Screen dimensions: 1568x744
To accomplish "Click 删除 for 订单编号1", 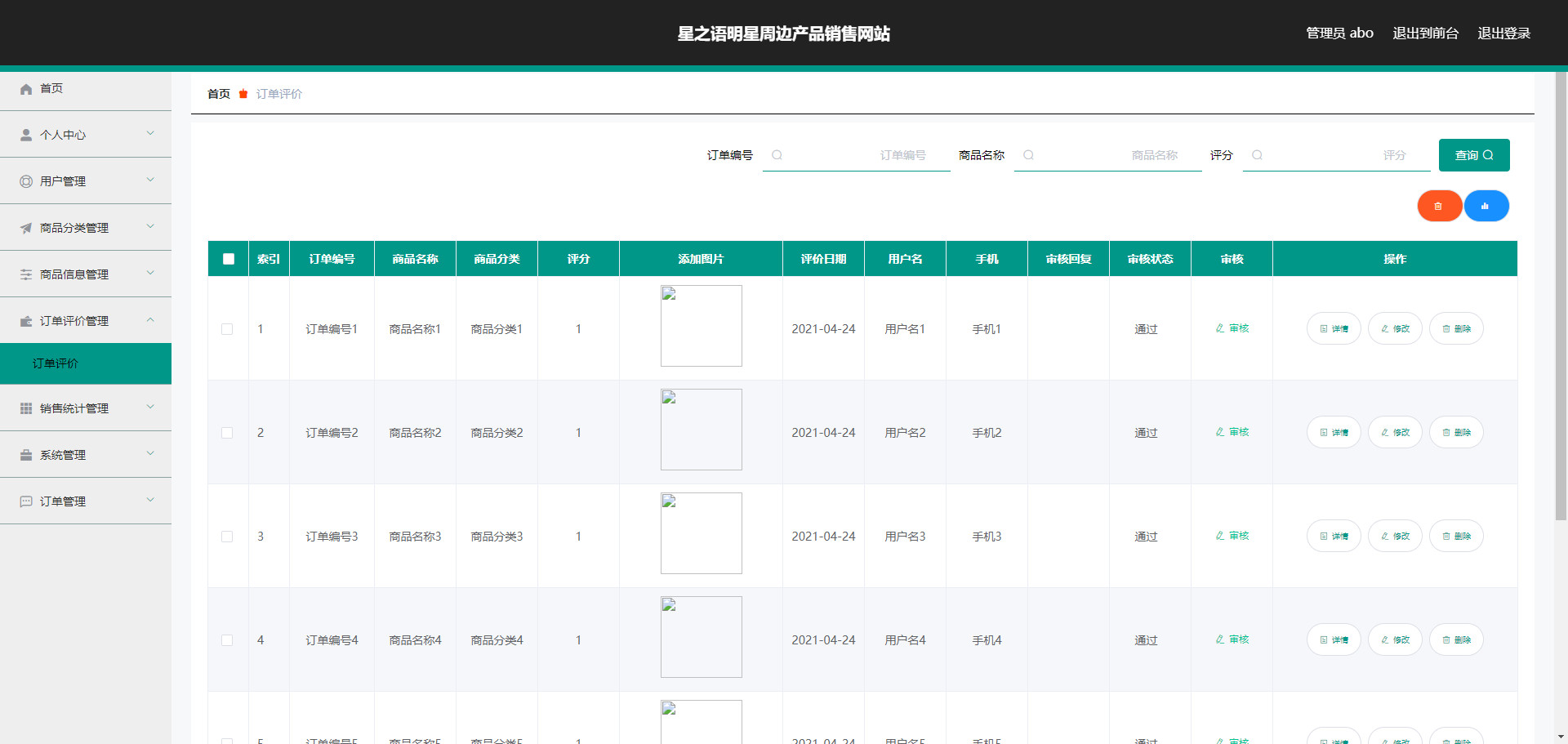I will pos(1456,328).
